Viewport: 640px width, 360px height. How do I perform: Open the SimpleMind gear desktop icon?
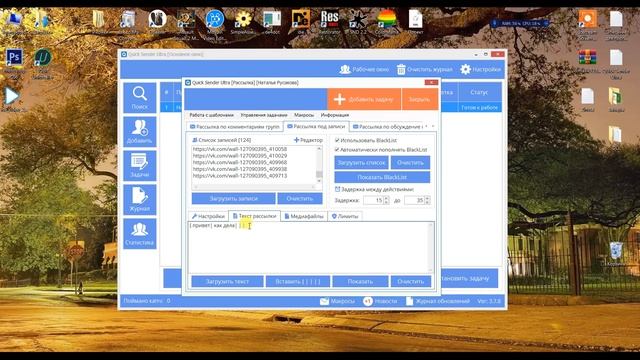coord(243,19)
